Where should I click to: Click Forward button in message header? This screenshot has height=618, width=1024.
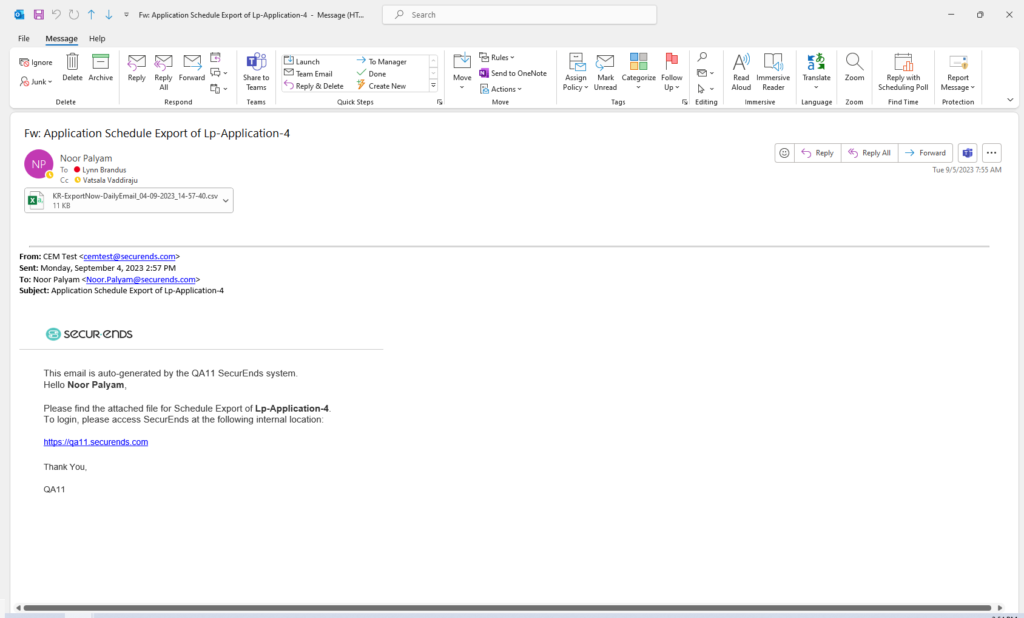point(925,153)
